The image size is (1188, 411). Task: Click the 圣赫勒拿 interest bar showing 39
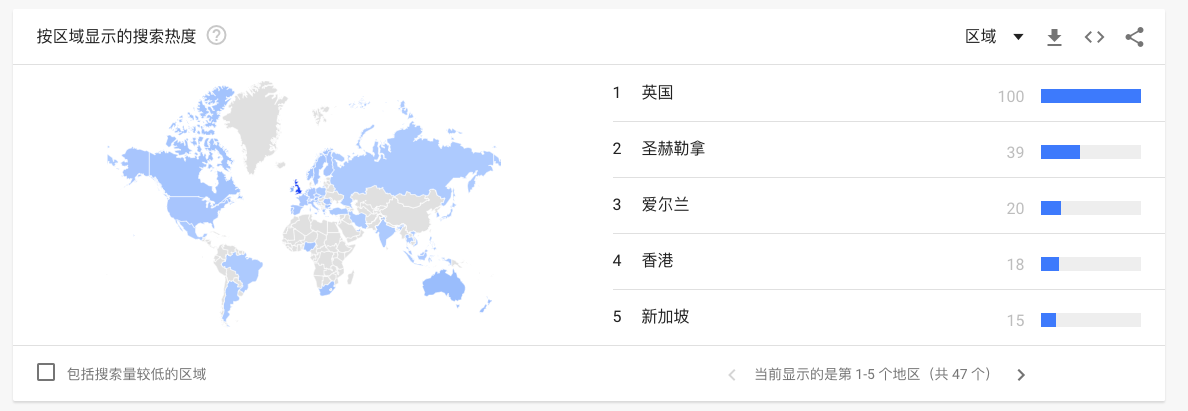[x=1090, y=152]
